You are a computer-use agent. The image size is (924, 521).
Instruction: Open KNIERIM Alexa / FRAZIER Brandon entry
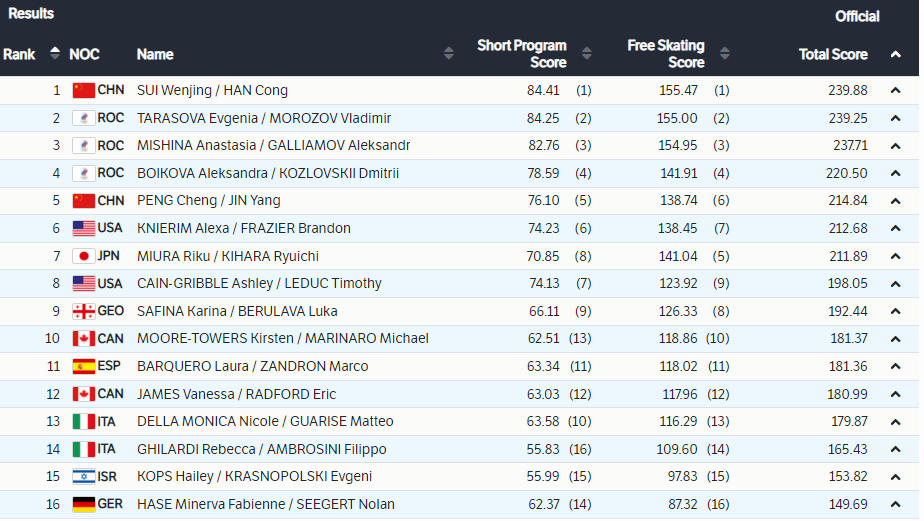244,228
